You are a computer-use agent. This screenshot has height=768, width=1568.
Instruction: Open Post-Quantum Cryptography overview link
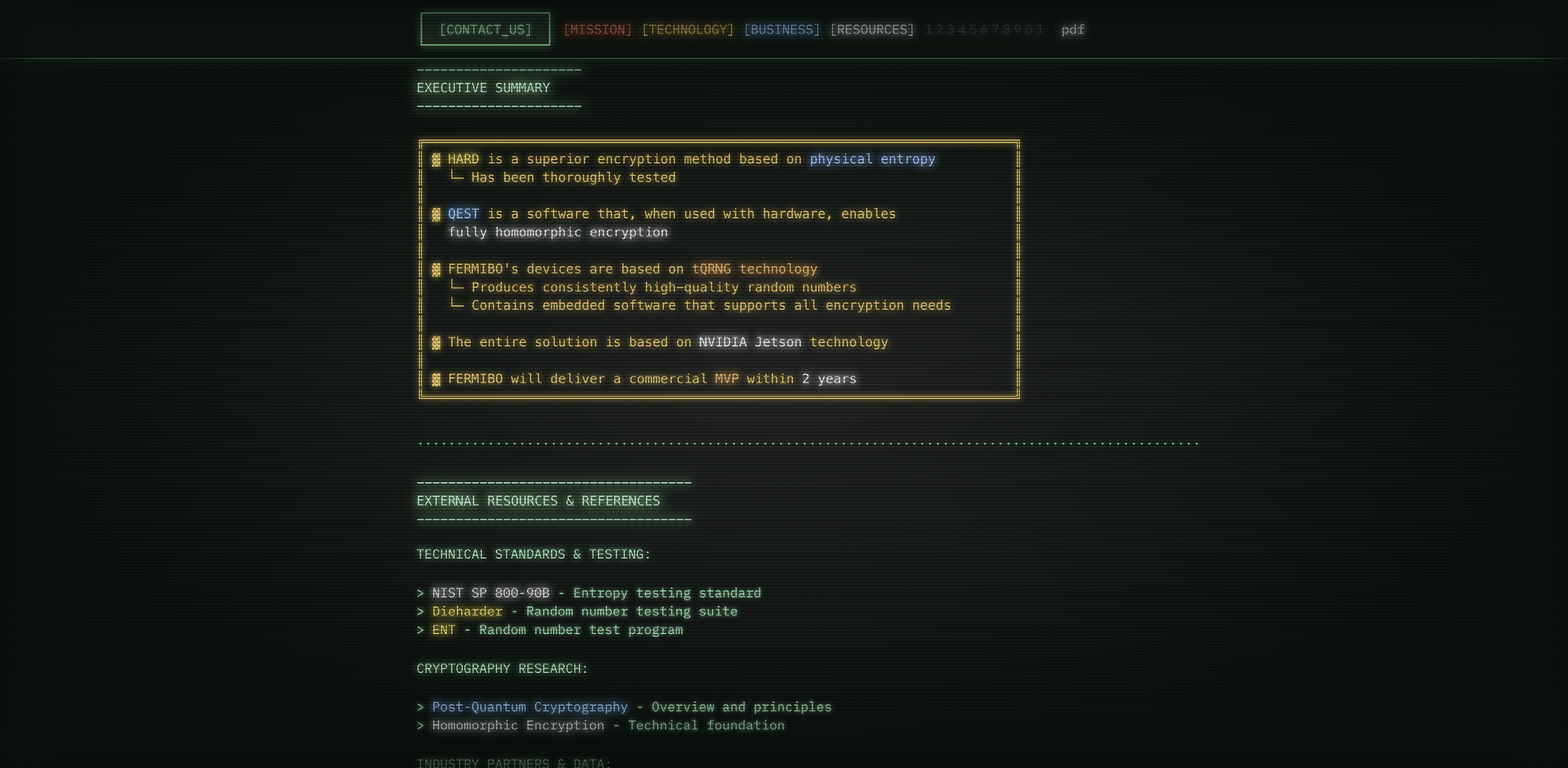(530, 706)
